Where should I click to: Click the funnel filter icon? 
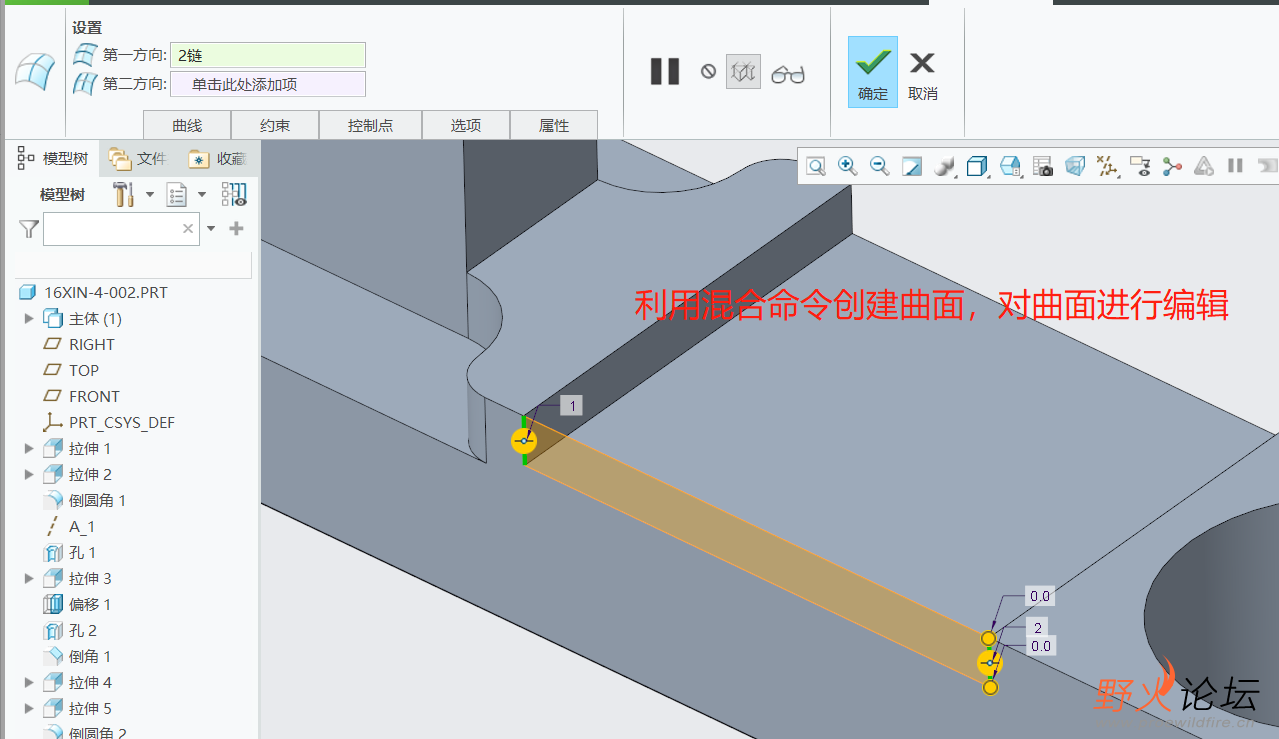pyautogui.click(x=29, y=229)
